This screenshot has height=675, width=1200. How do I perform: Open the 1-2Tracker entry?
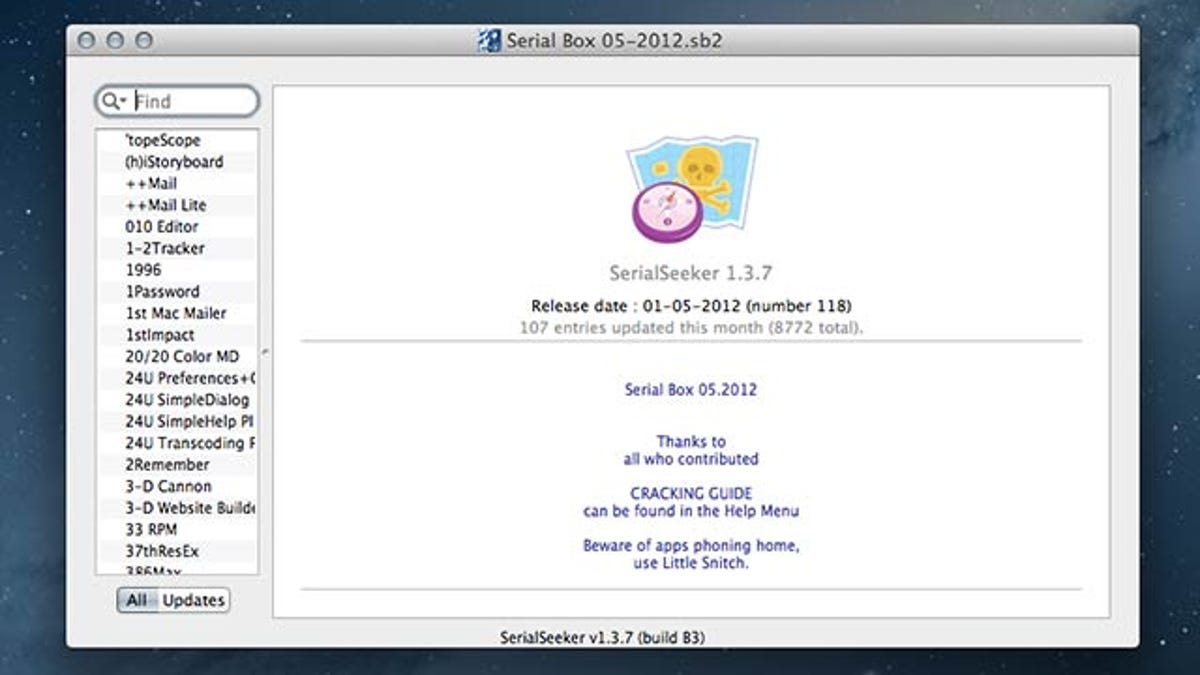pyautogui.click(x=176, y=248)
